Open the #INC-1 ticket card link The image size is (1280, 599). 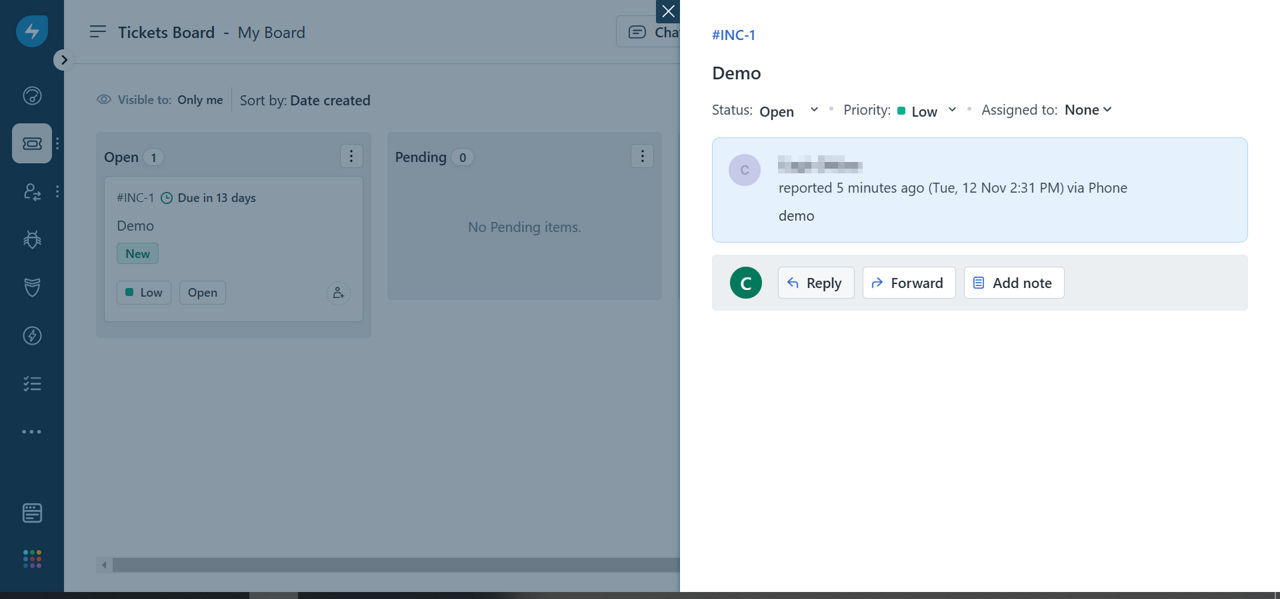pos(136,198)
